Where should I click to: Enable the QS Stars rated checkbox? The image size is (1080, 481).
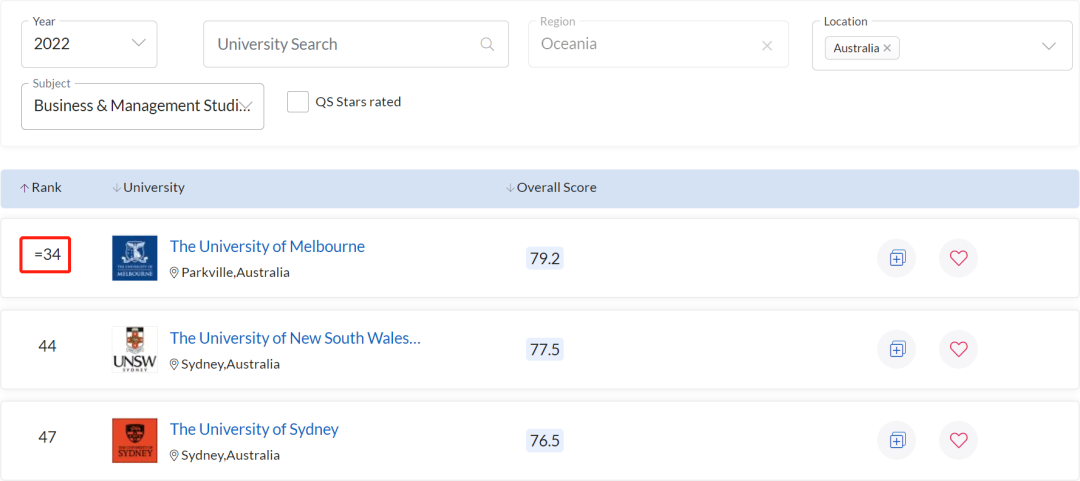[298, 102]
